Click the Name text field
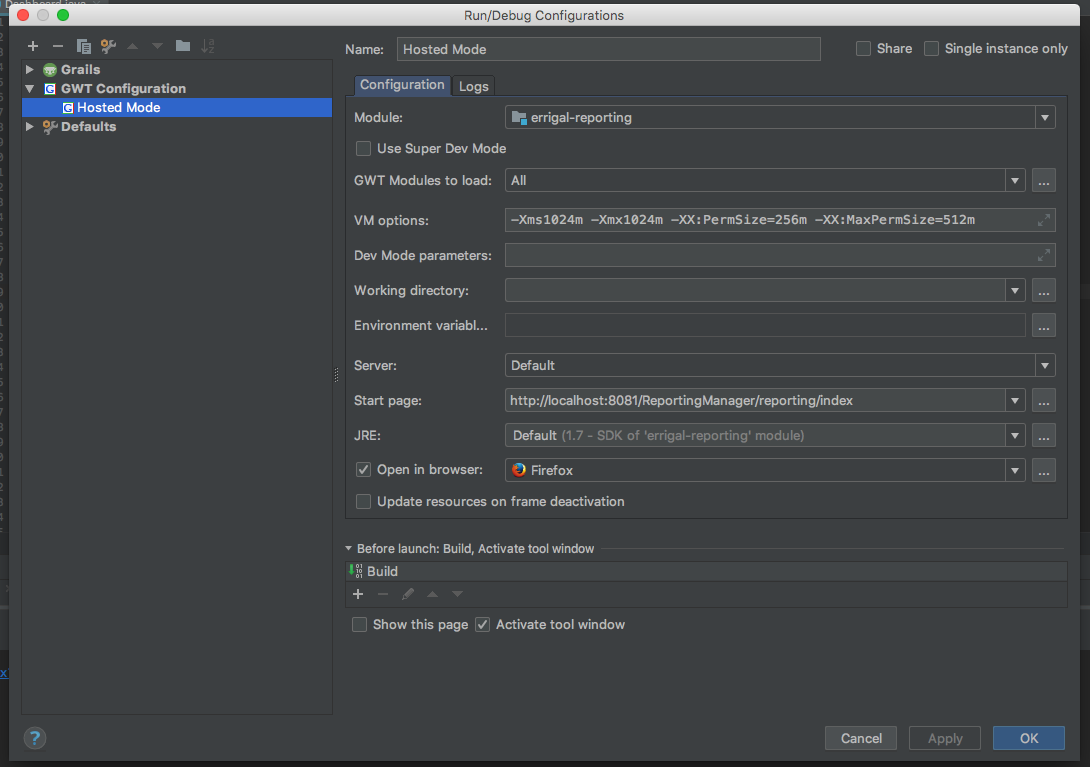This screenshot has width=1090, height=767. coord(608,49)
